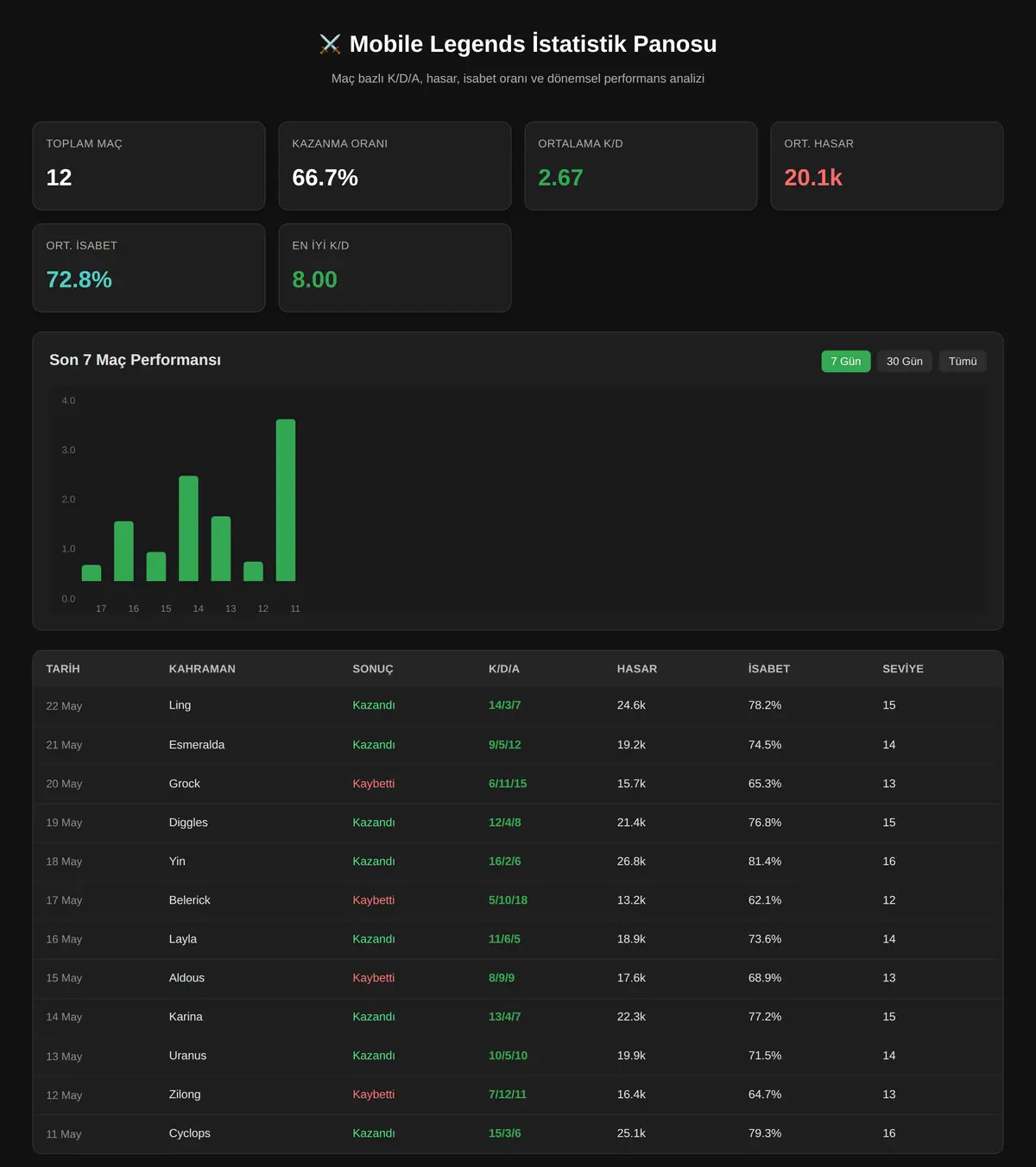This screenshot has height=1167, width=1036.
Task: Click the chart bar labeled 14
Action: click(188, 528)
